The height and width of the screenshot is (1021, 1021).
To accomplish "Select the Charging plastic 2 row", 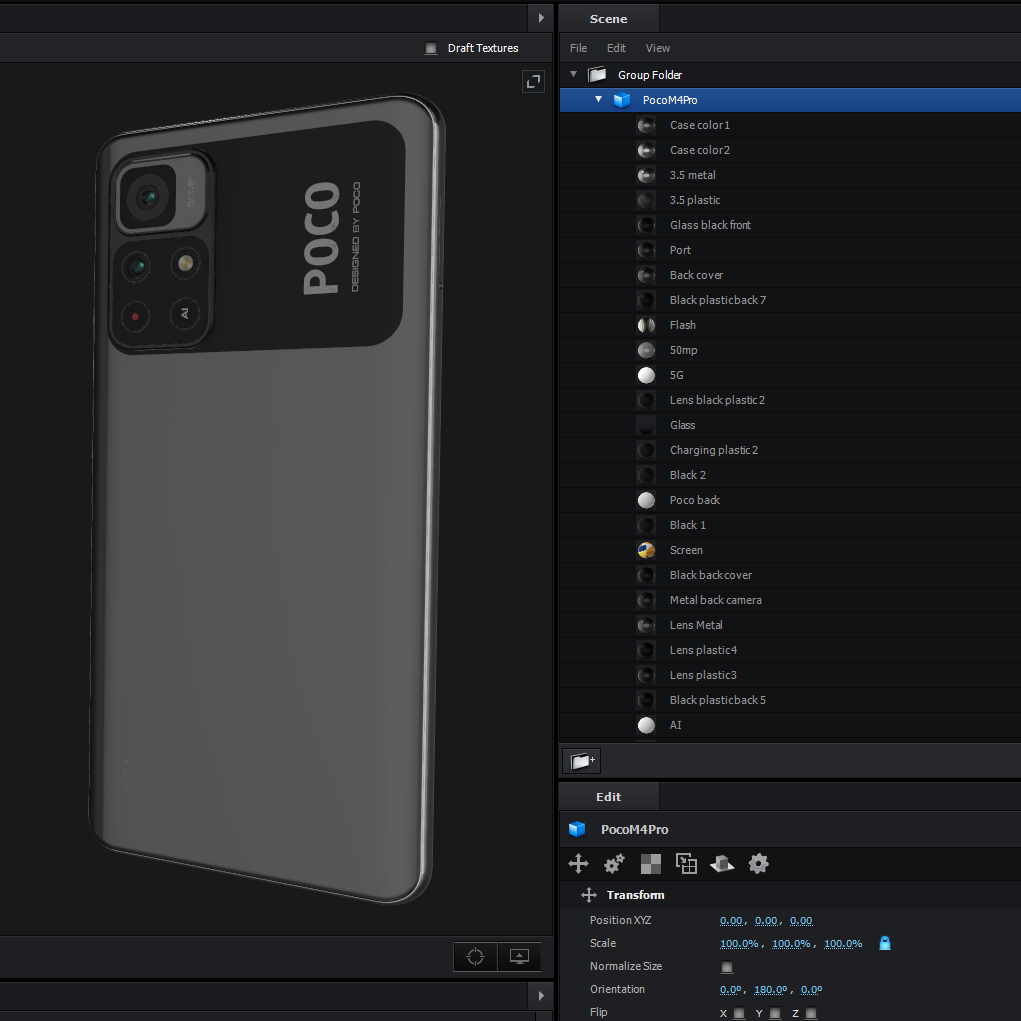I will pos(790,451).
